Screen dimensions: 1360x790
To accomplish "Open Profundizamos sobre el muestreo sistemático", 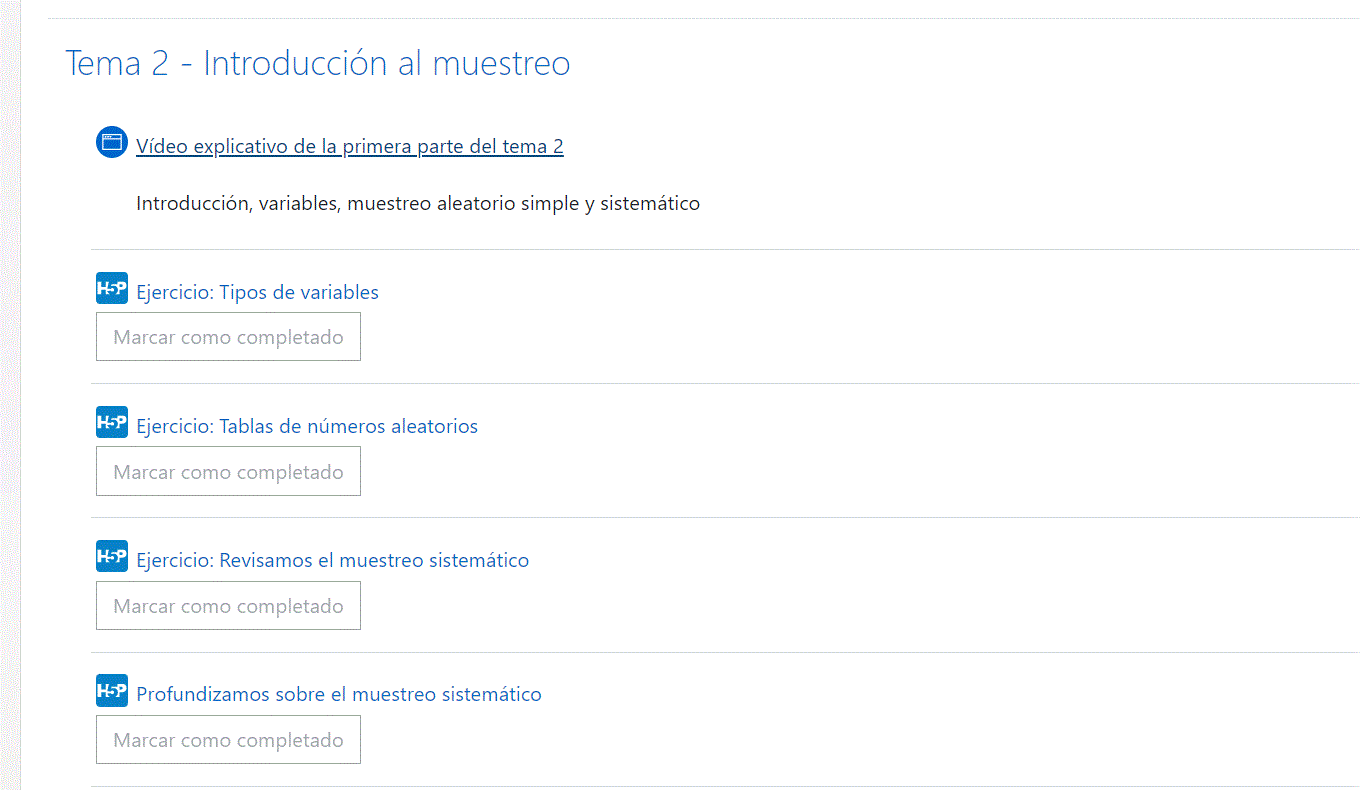I will [x=339, y=695].
